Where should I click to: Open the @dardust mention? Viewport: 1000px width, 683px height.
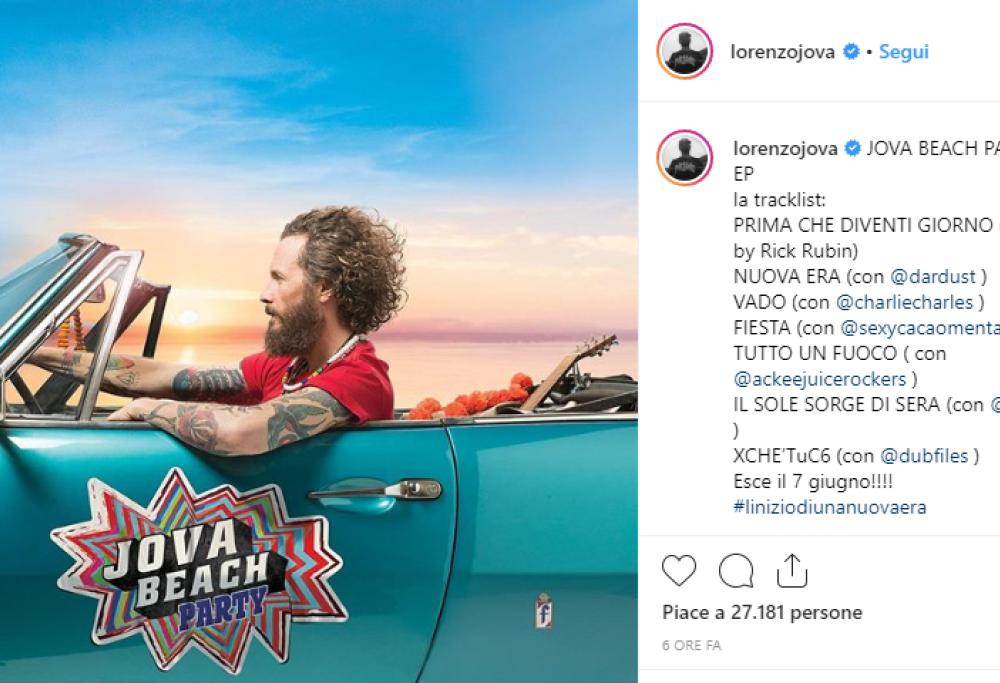click(x=933, y=277)
